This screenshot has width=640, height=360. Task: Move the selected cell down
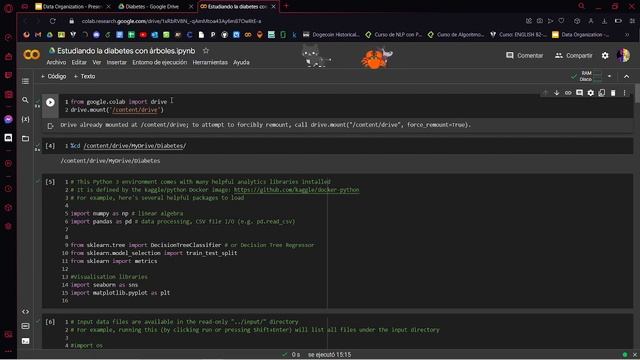click(556, 93)
